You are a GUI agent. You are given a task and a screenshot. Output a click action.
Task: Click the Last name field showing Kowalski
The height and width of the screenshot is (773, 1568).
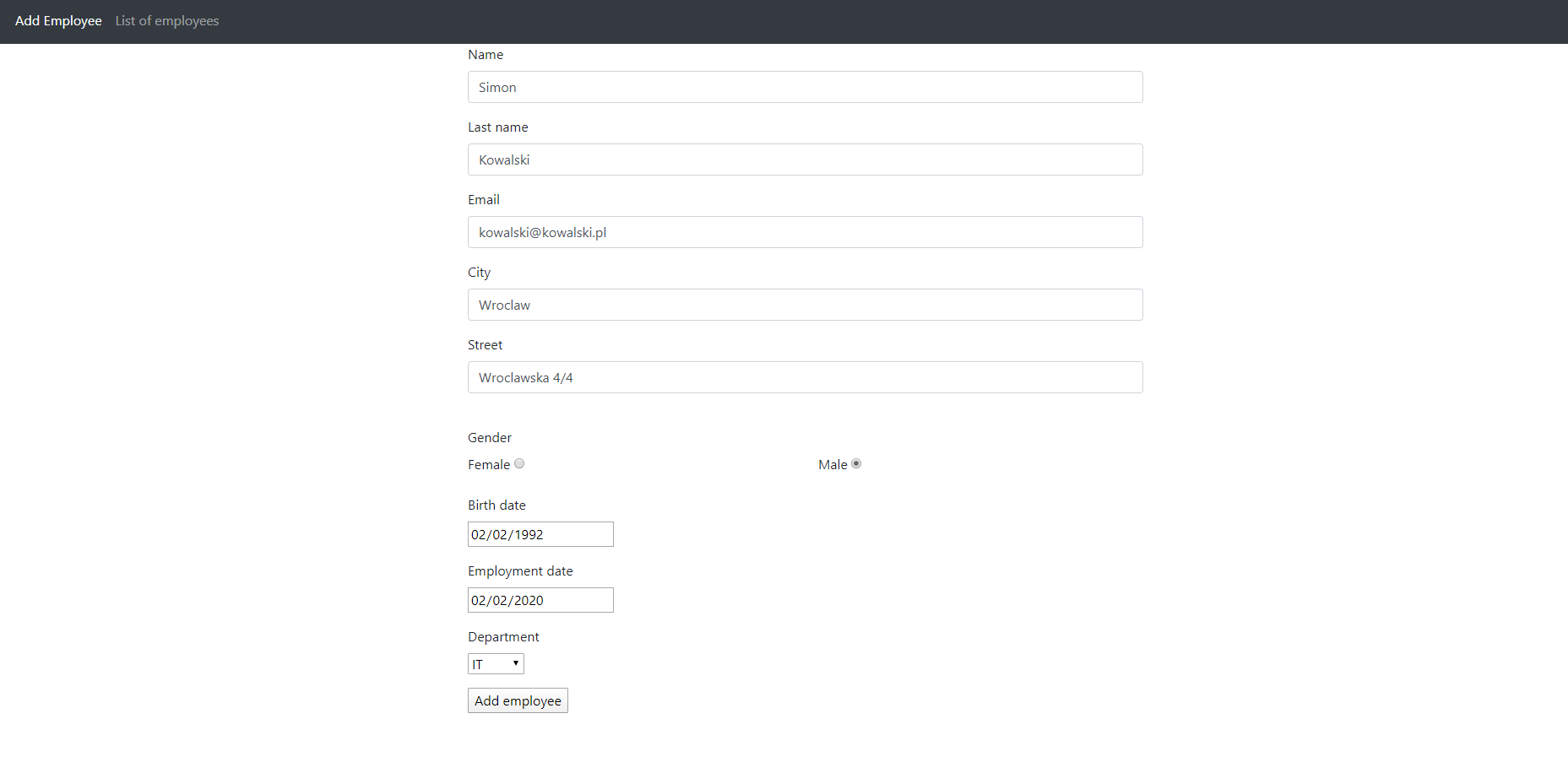805,159
